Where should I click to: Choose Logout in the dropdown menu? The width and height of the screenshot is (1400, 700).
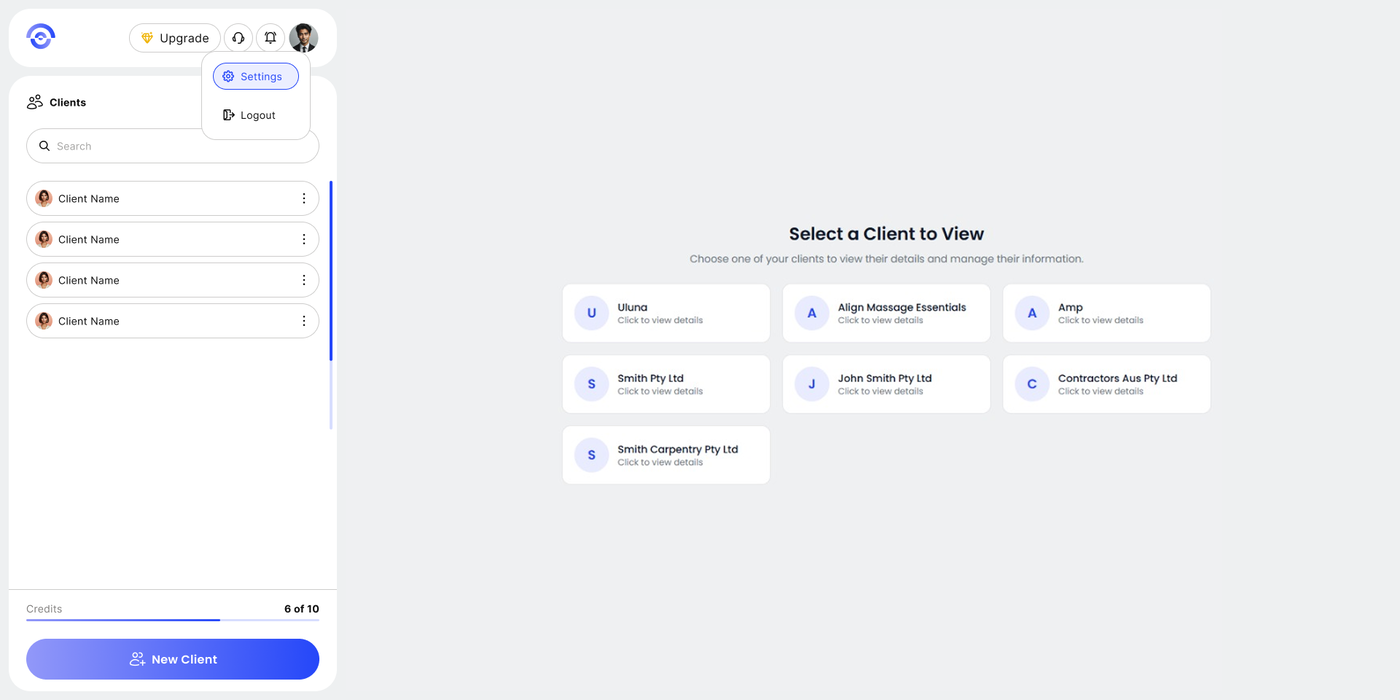click(x=250, y=115)
